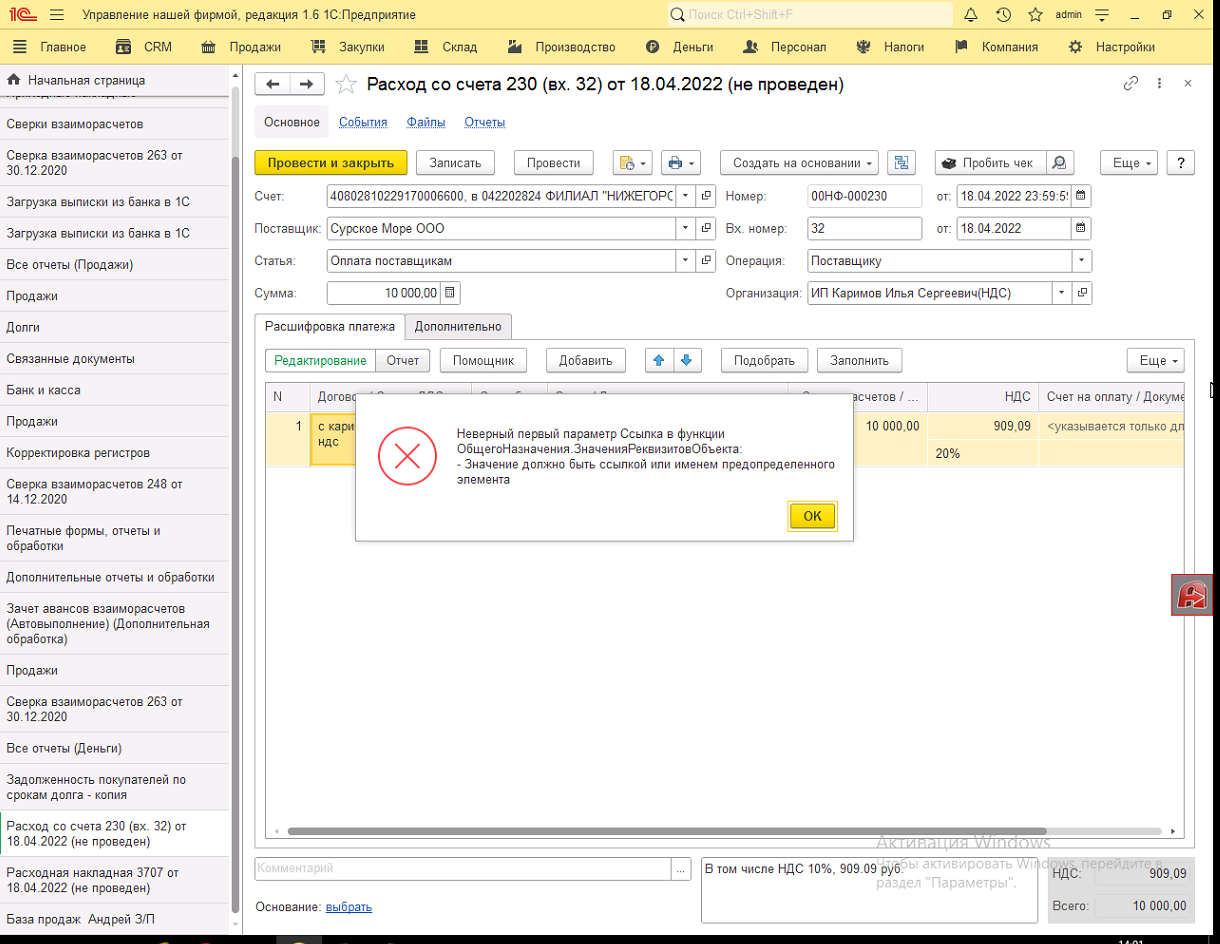This screenshot has height=944, width=1220.
Task: Switch to the Отчеты tab
Action: click(485, 122)
